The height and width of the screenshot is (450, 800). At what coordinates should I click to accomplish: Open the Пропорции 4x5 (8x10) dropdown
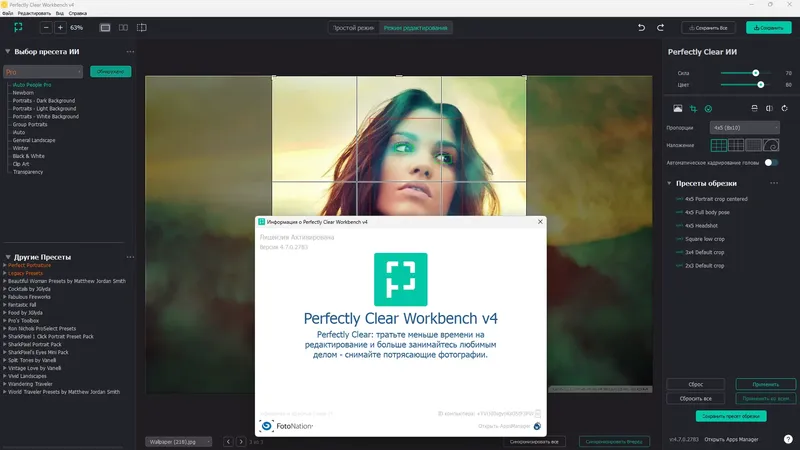tap(744, 128)
